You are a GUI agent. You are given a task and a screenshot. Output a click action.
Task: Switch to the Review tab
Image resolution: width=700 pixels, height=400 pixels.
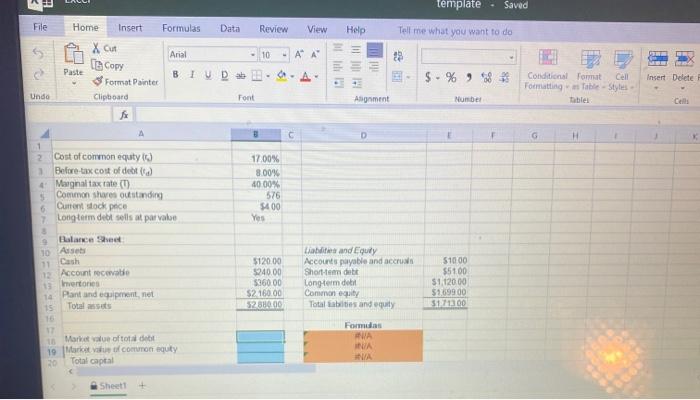tap(274, 29)
